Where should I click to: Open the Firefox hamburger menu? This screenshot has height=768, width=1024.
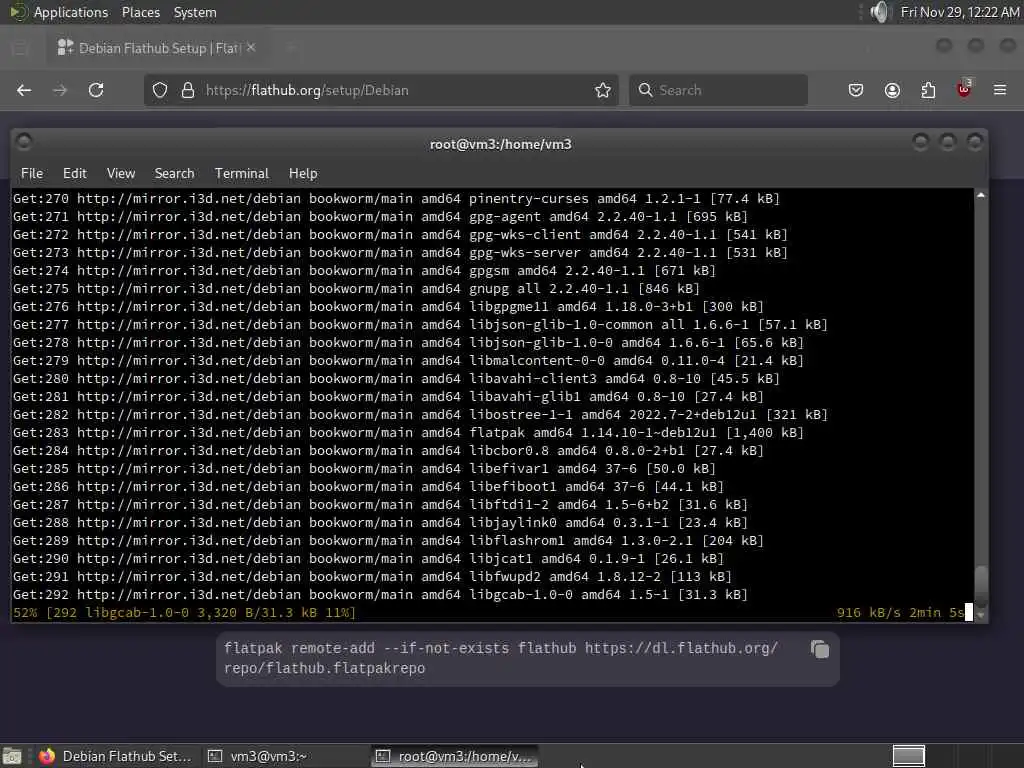(x=1000, y=90)
